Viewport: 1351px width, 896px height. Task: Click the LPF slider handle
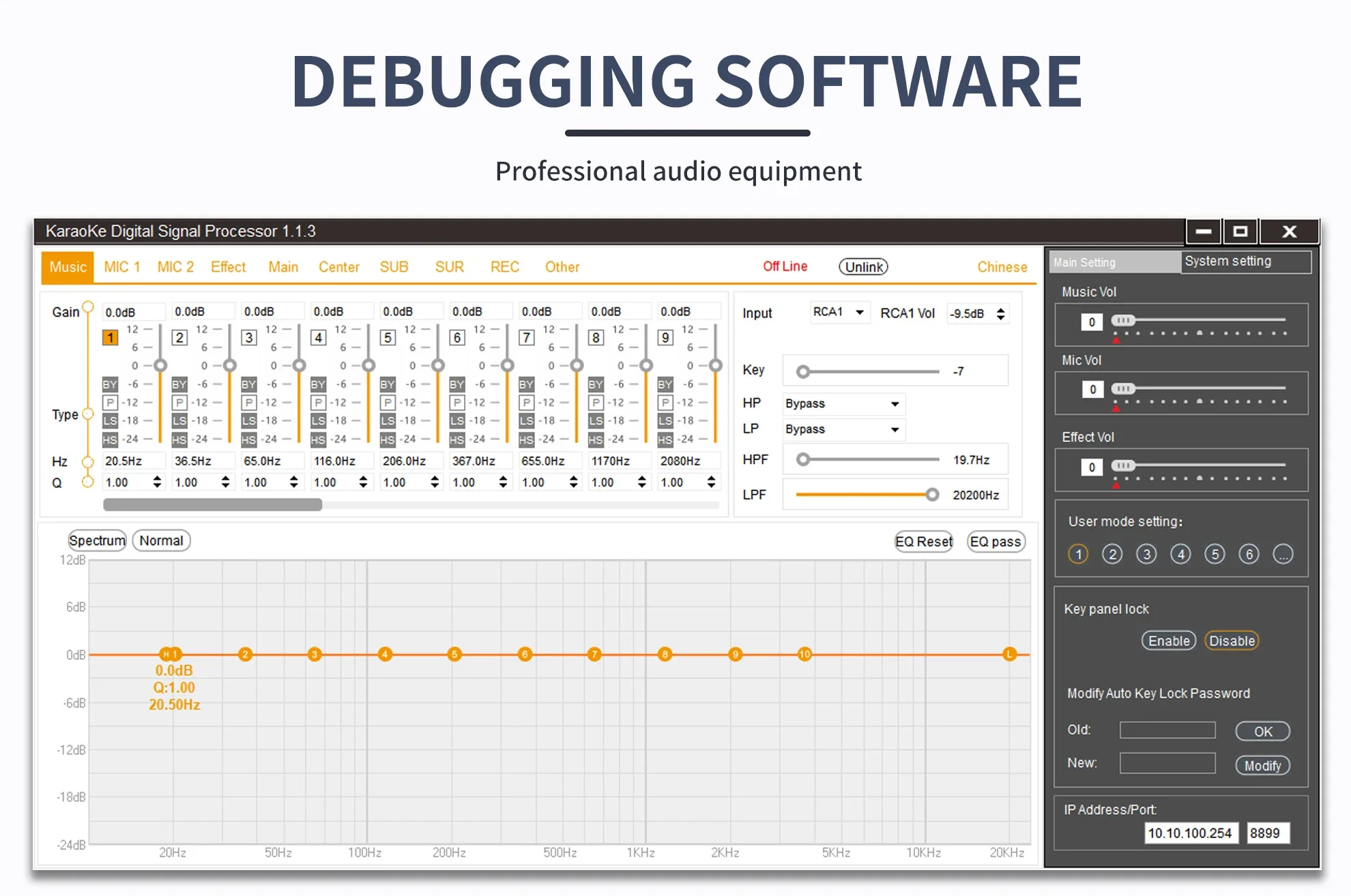932,495
